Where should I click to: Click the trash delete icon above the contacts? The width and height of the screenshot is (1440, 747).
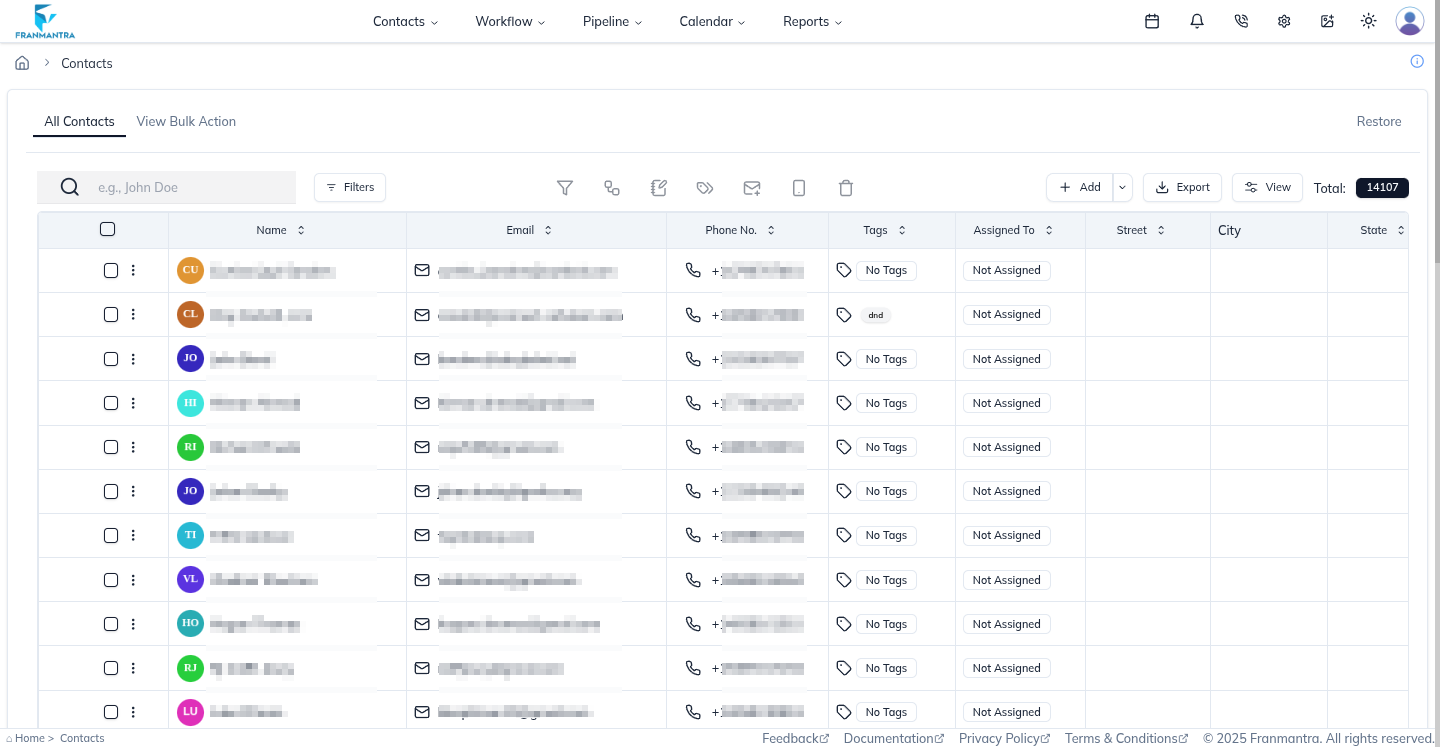coord(845,187)
